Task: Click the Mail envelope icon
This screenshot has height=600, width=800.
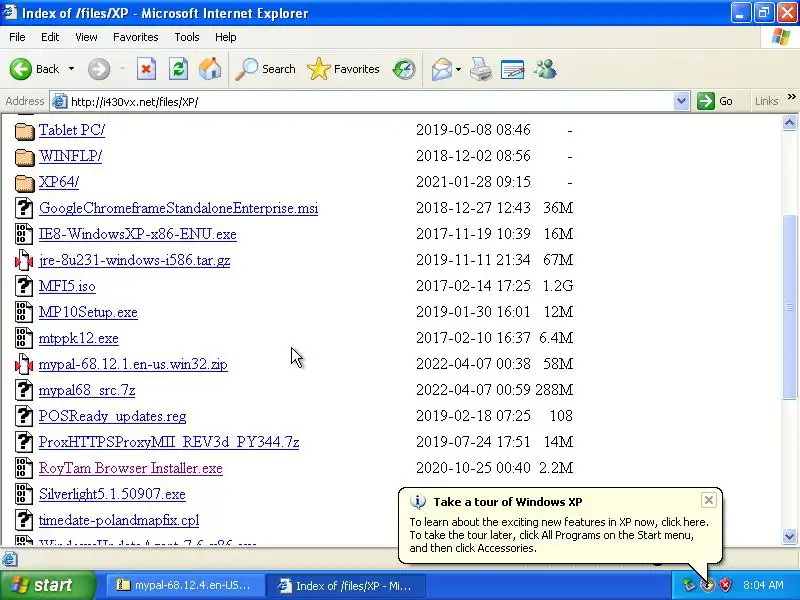Action: 442,69
